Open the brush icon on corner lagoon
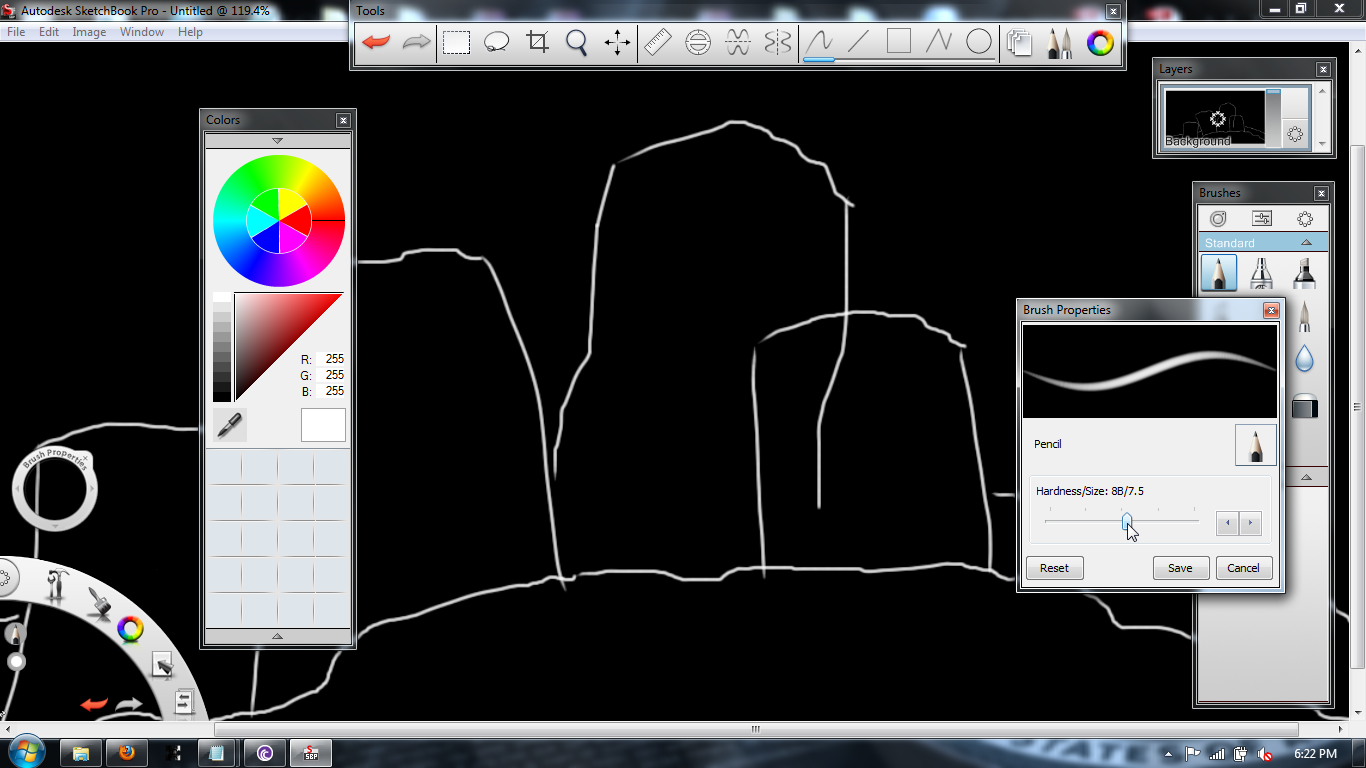 [x=98, y=602]
